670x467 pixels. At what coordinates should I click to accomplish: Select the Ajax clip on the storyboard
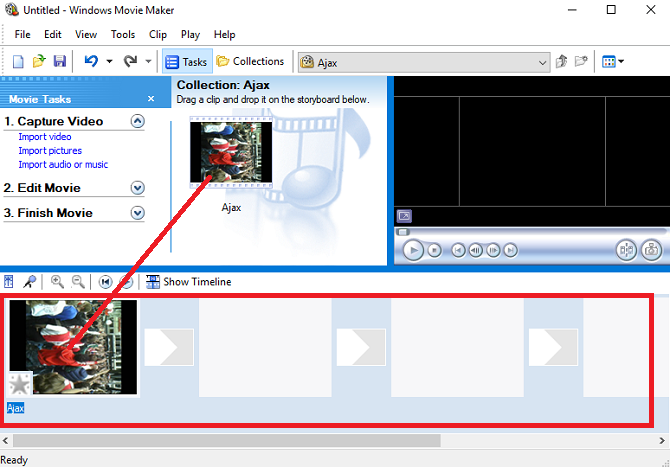(73, 347)
